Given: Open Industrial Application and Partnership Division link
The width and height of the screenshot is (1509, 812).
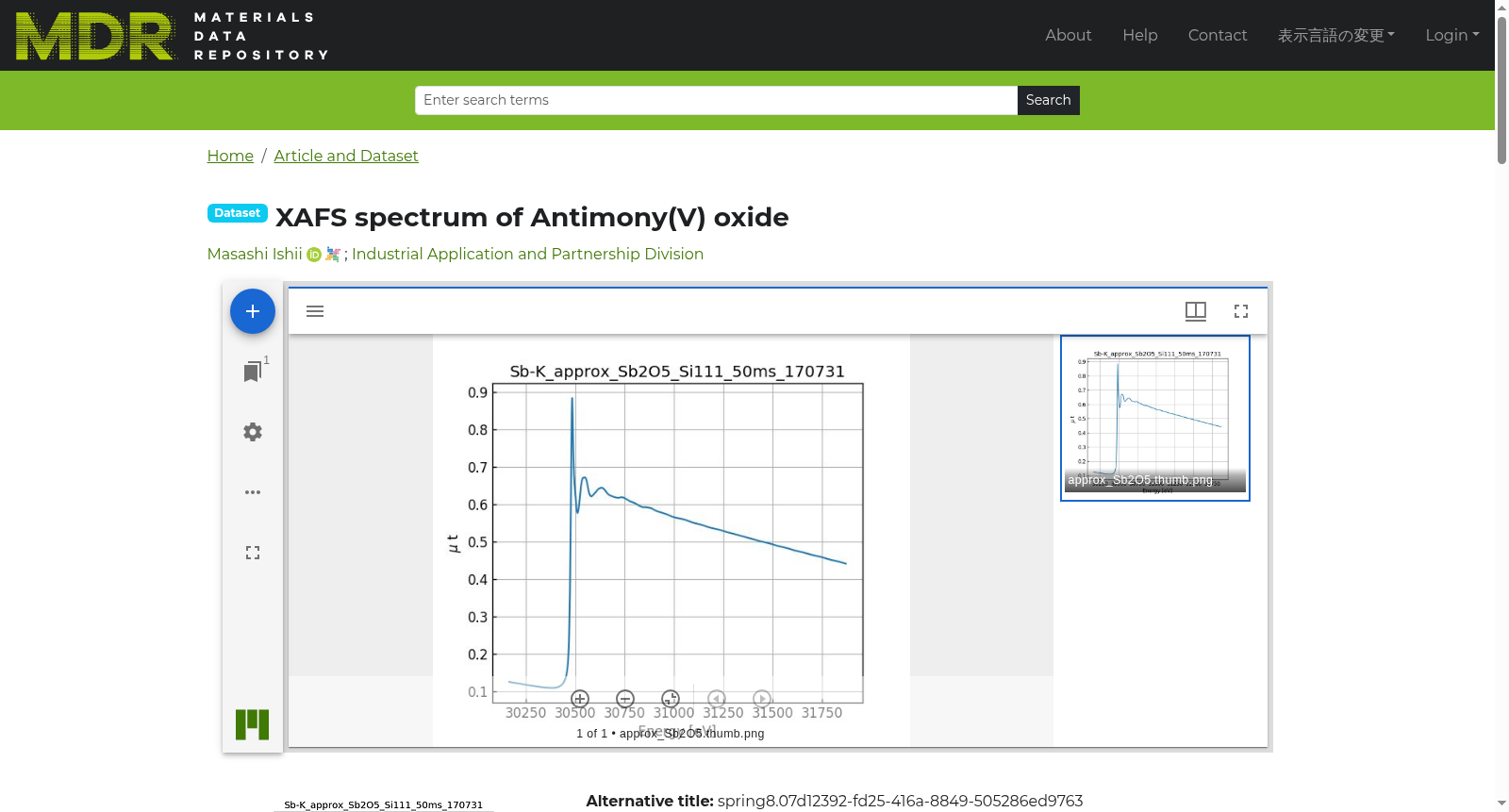Looking at the screenshot, I should pos(527,254).
